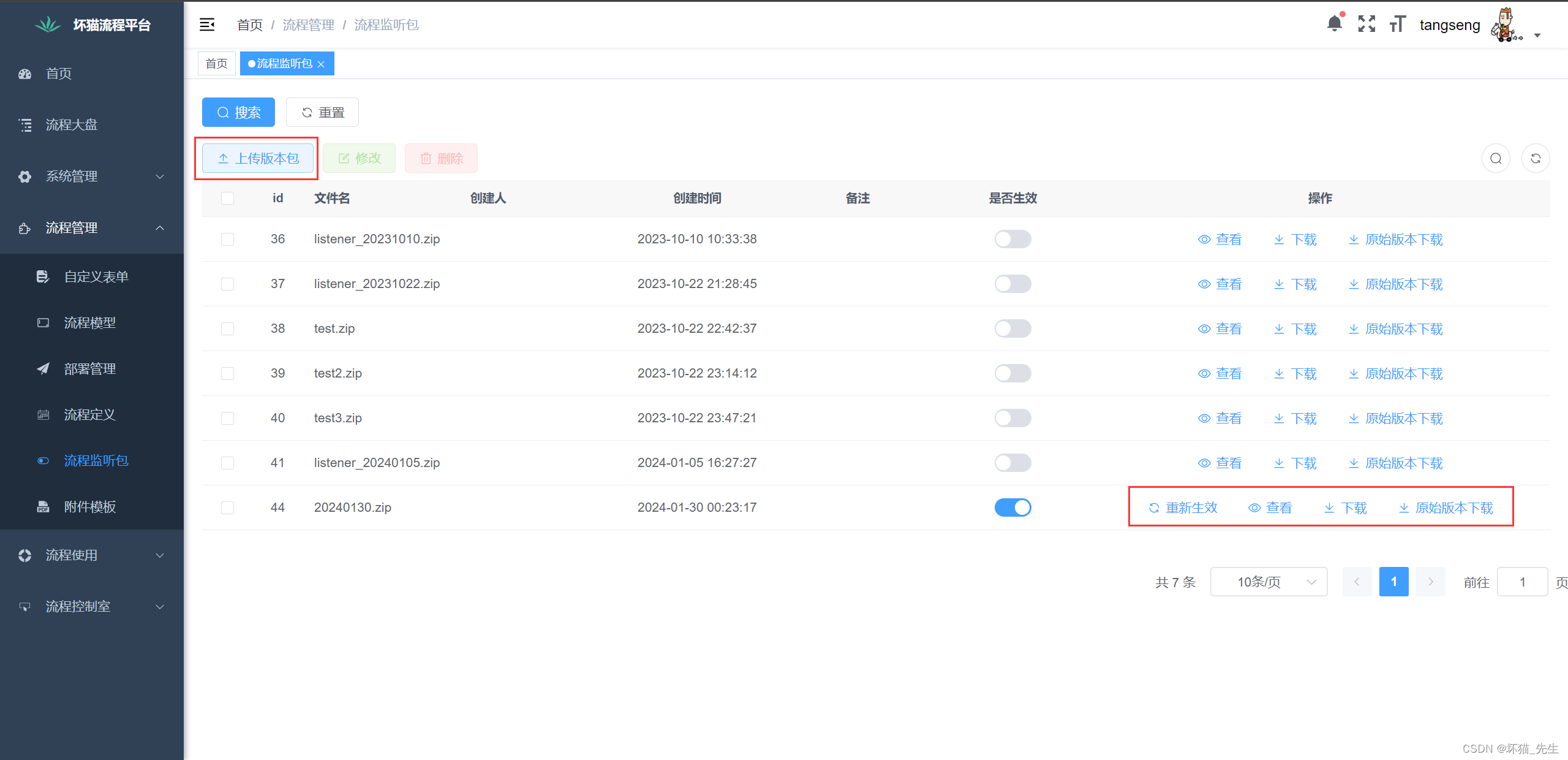Click round refresh icon above table
The height and width of the screenshot is (760, 1568).
point(1536,159)
